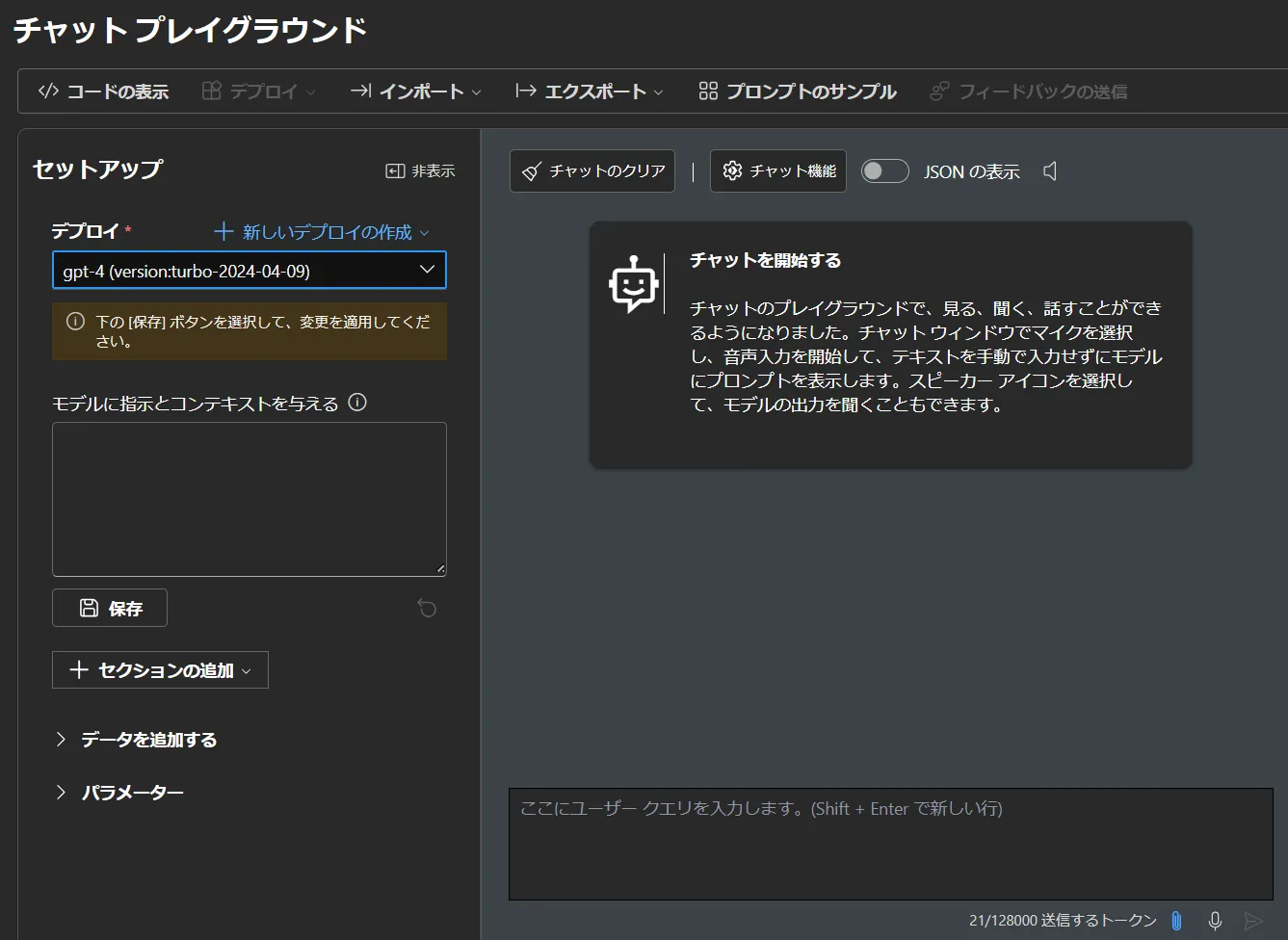Click the undo reset icon beside 保存

[x=427, y=609]
